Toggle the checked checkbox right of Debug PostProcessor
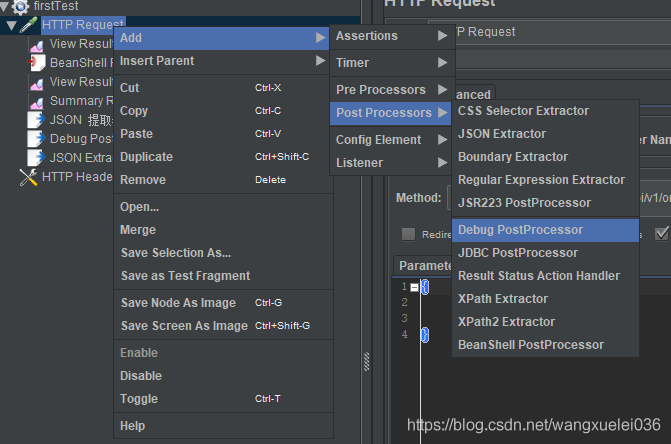The height and width of the screenshot is (444, 671). (661, 234)
